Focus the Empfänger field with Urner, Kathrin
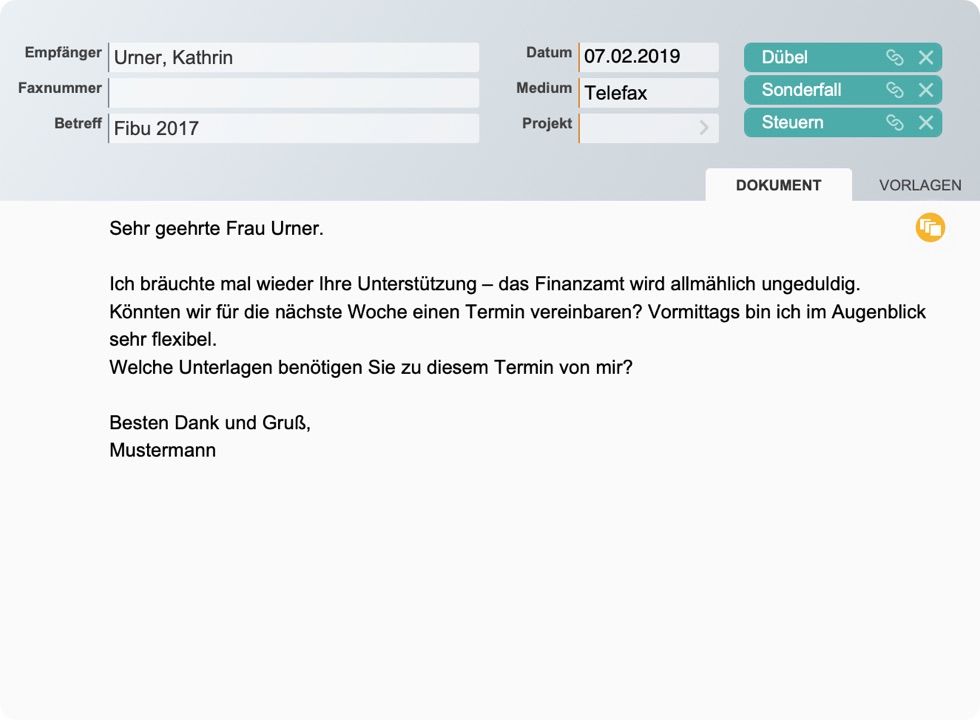This screenshot has height=720, width=980. pos(294,58)
